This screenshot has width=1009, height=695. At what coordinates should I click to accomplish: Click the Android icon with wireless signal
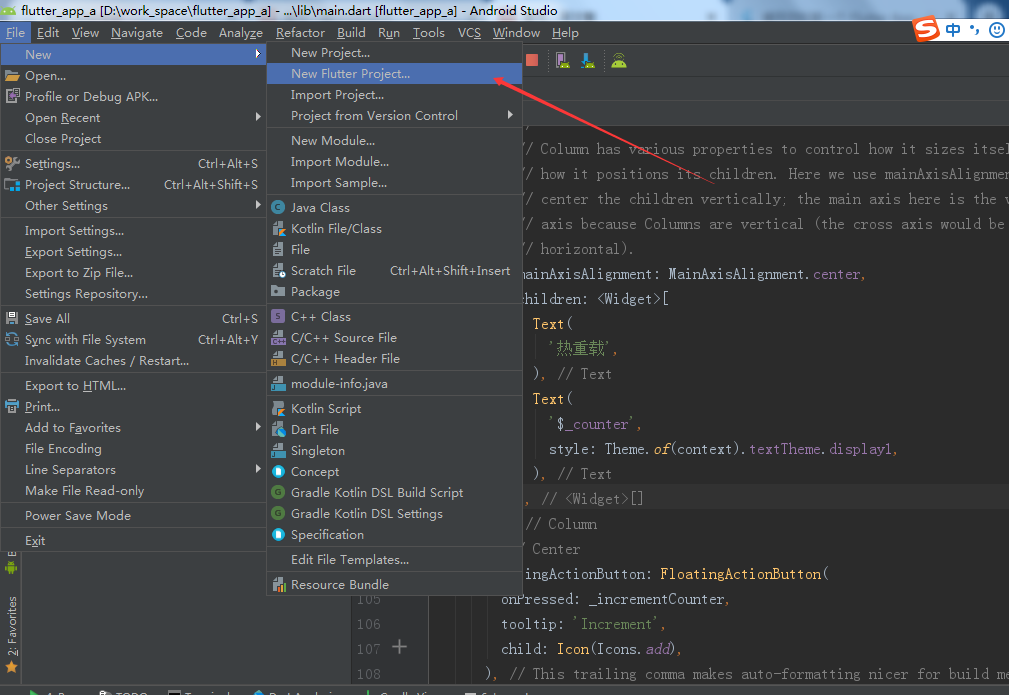click(619, 60)
